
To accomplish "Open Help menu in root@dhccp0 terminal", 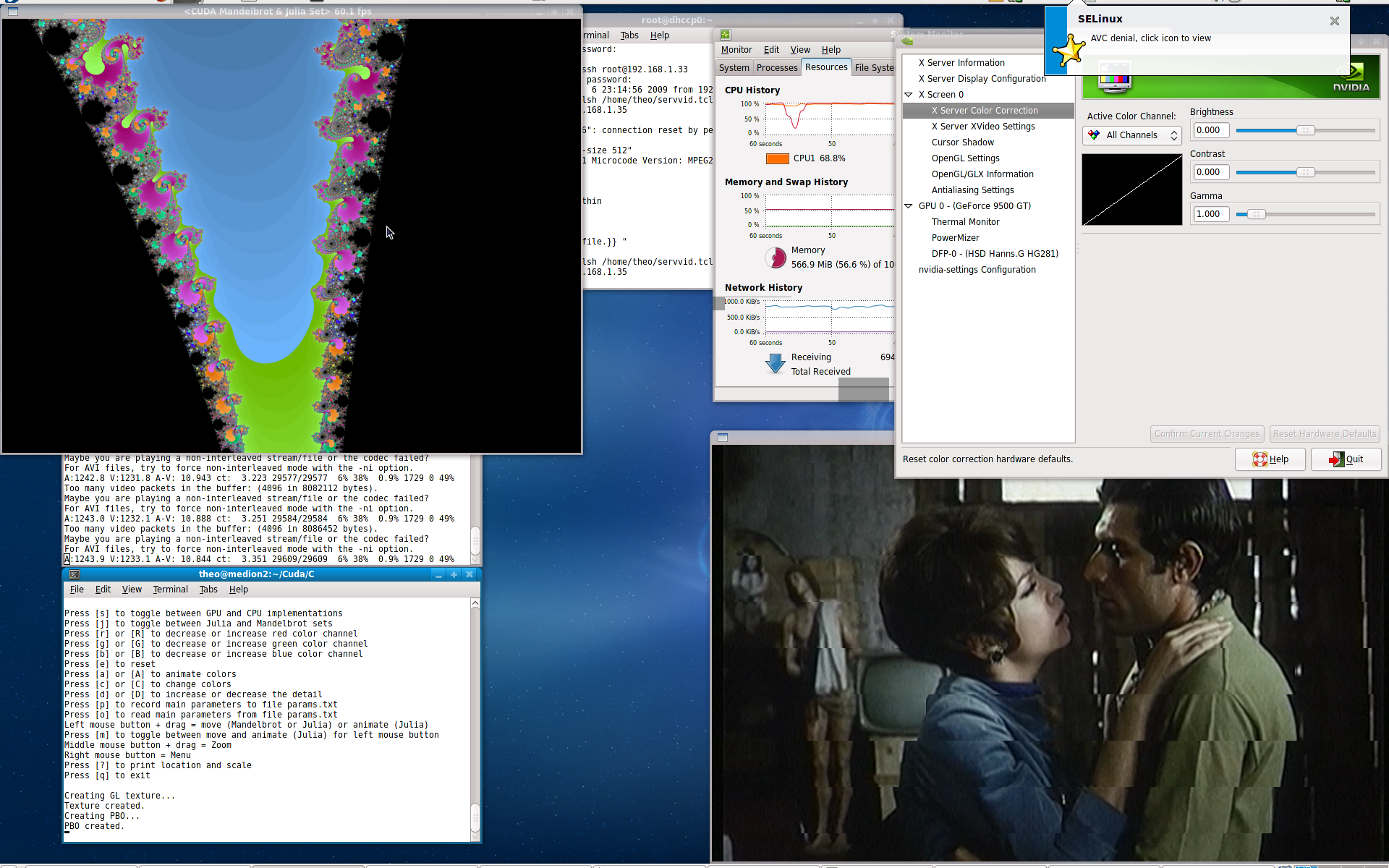I will pos(660,35).
